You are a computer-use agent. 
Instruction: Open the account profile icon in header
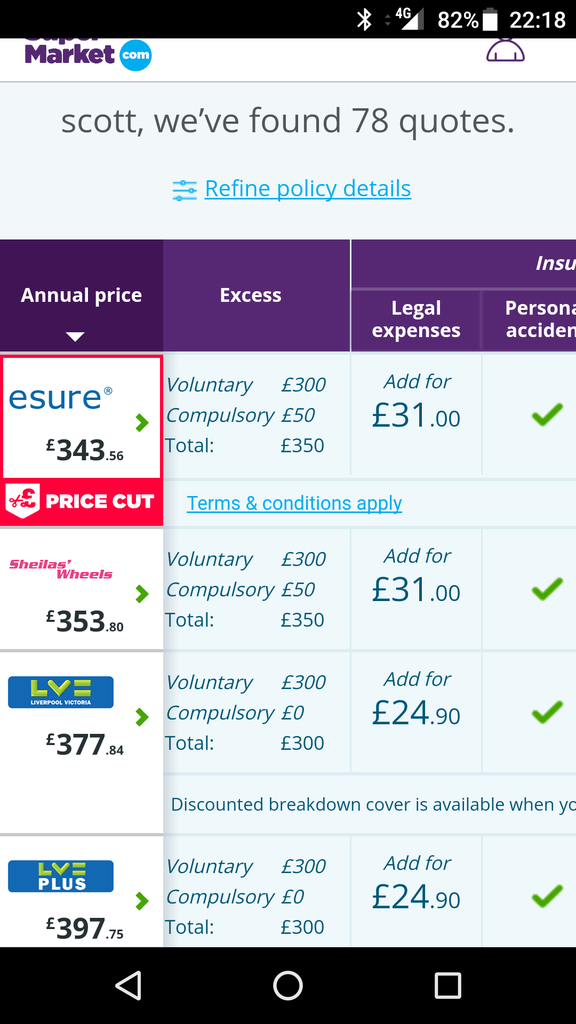pos(505,50)
